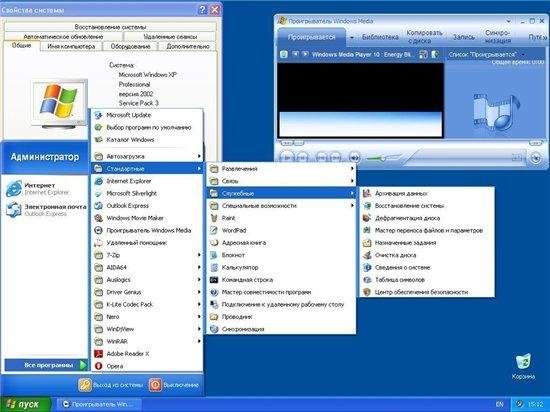
Task: Open the Дополнительно tab
Action: (188, 46)
